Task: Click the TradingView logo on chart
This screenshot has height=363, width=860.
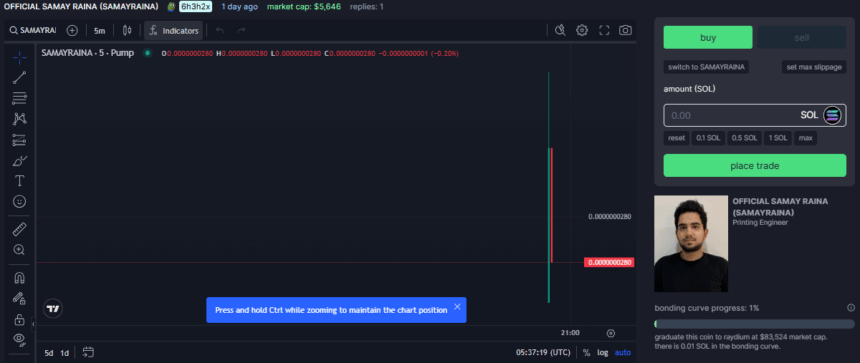Action: (53, 309)
